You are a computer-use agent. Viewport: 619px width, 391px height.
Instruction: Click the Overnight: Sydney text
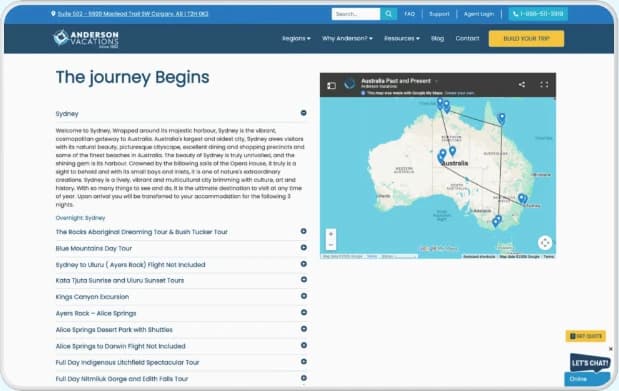pyautogui.click(x=81, y=218)
